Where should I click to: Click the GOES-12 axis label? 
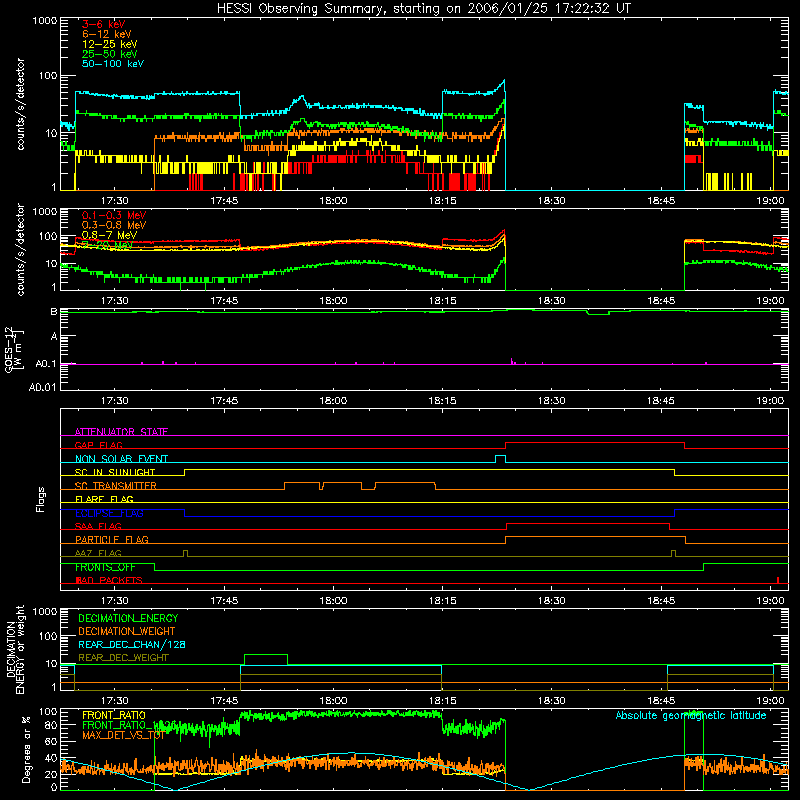pos(14,349)
